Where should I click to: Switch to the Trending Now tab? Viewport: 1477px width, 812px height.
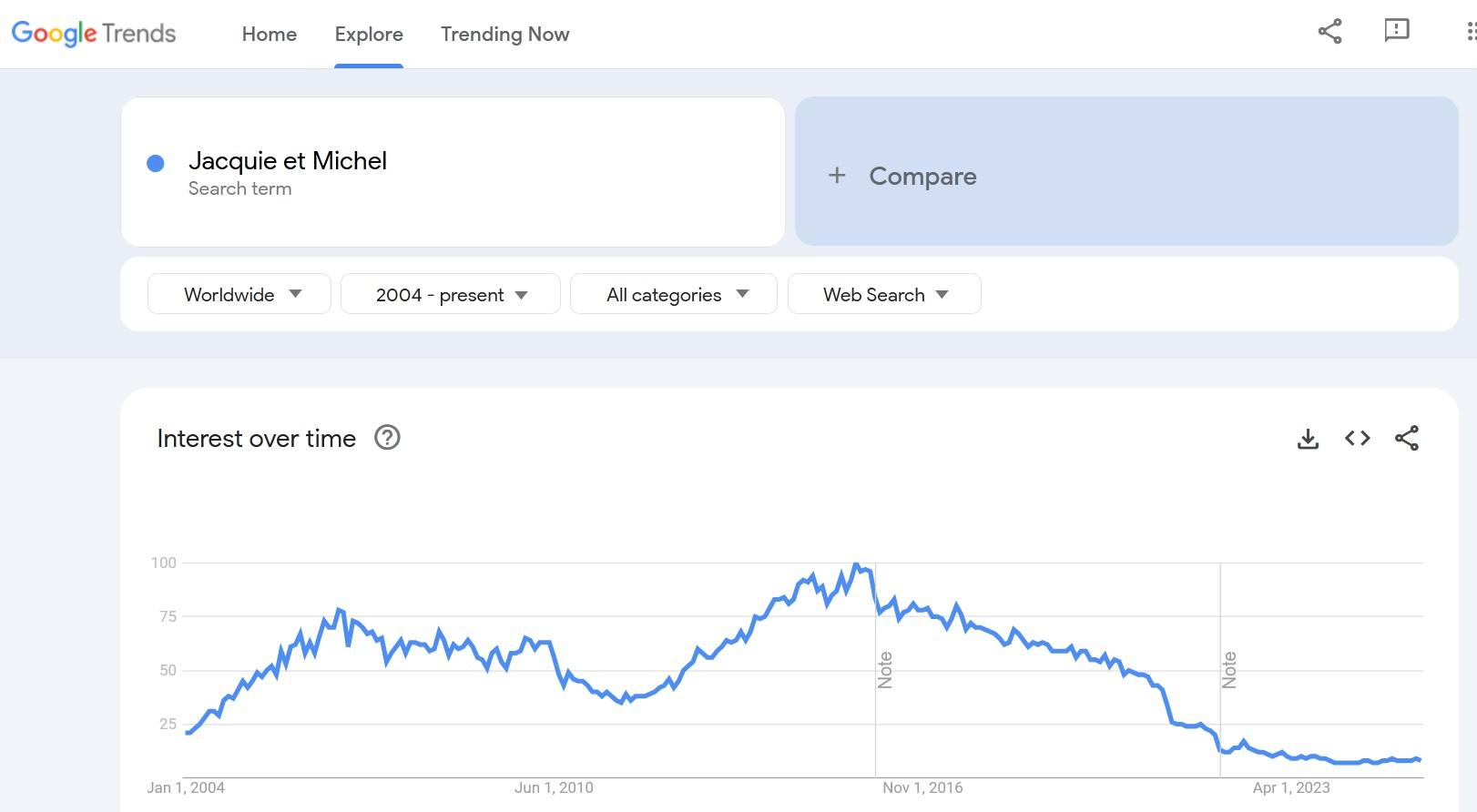pos(505,35)
